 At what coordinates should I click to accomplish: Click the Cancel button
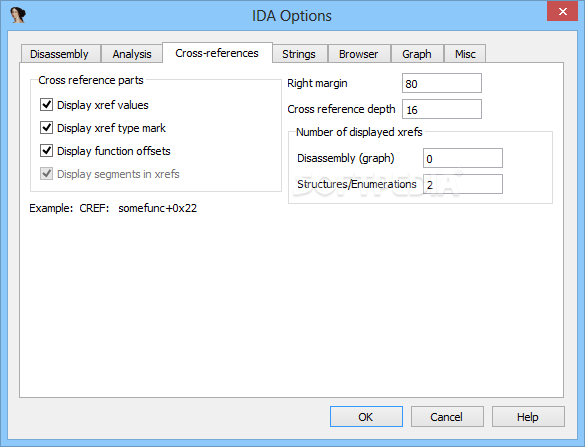click(447, 416)
